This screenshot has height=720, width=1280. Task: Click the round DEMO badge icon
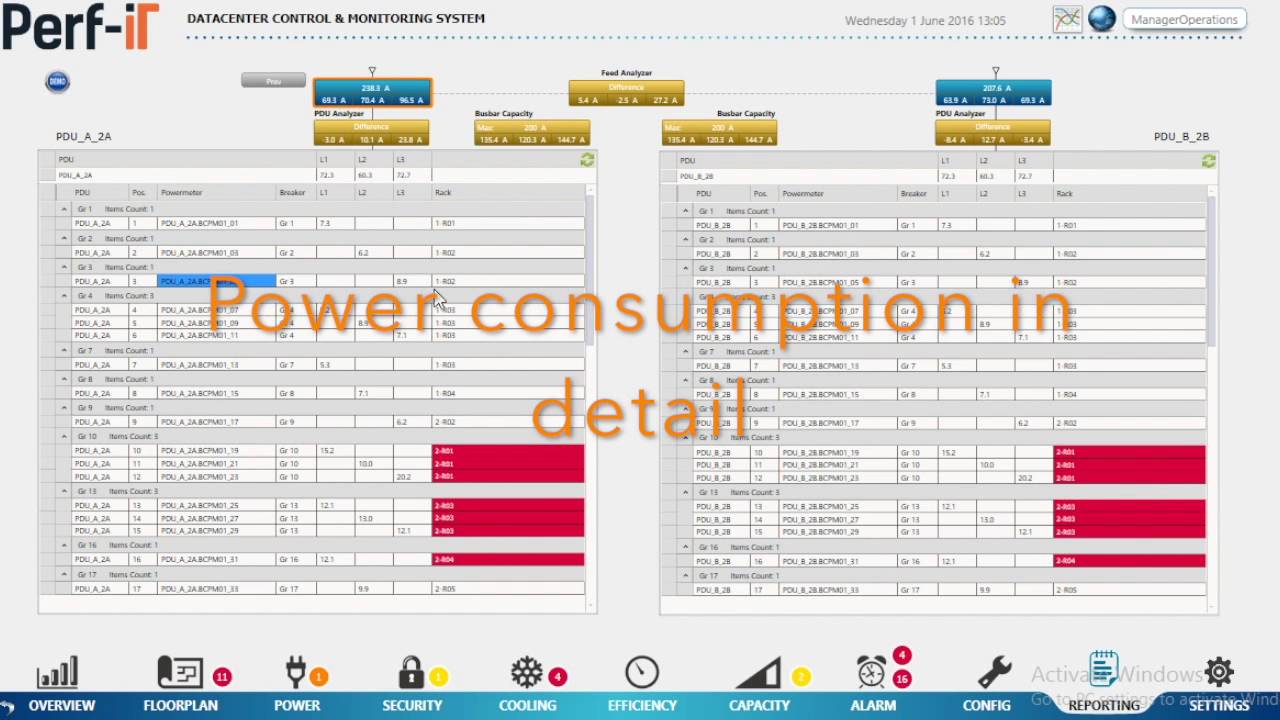click(x=57, y=82)
